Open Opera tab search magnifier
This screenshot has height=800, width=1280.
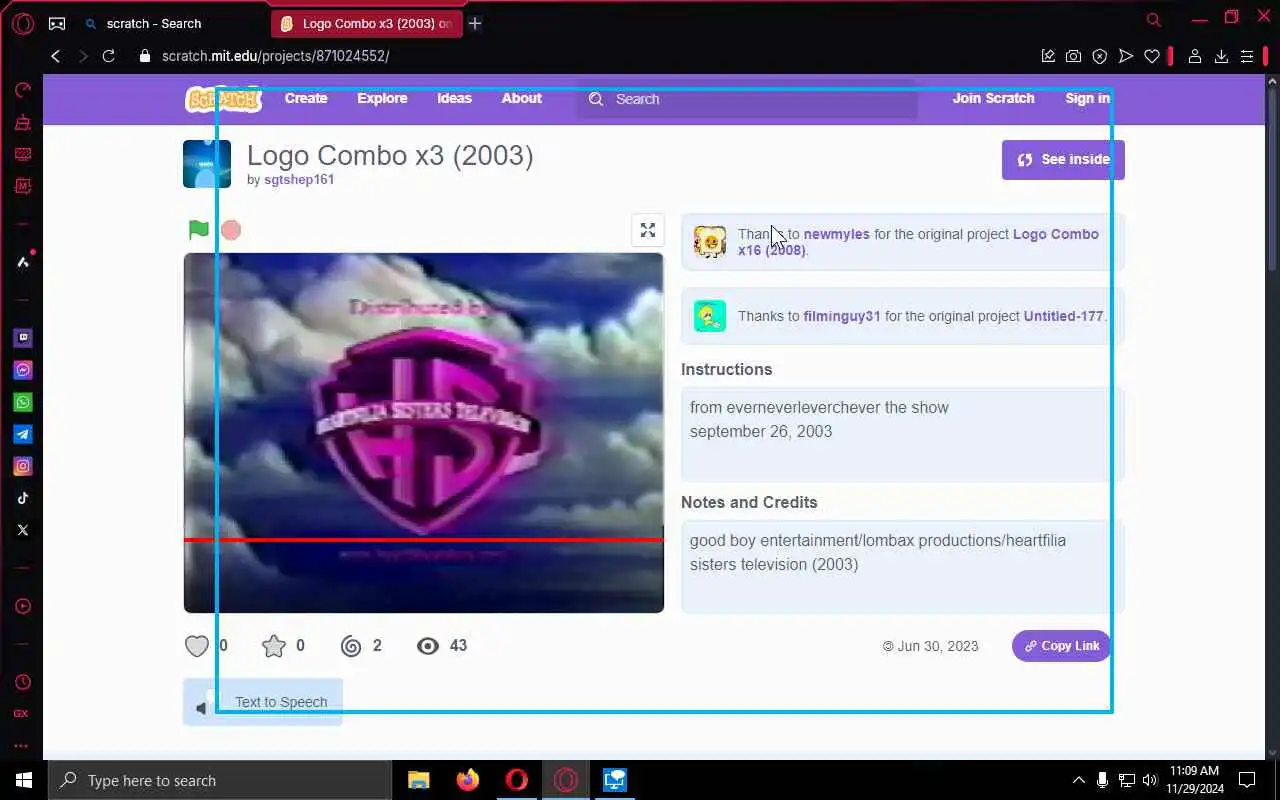pyautogui.click(x=1154, y=20)
